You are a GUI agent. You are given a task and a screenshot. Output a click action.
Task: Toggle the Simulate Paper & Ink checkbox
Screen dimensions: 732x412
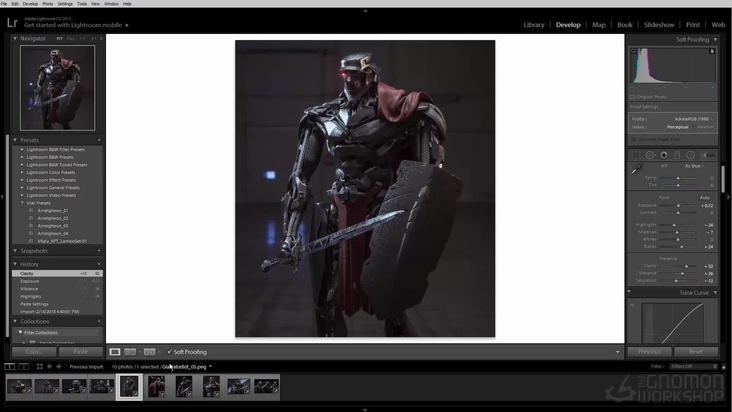point(633,139)
